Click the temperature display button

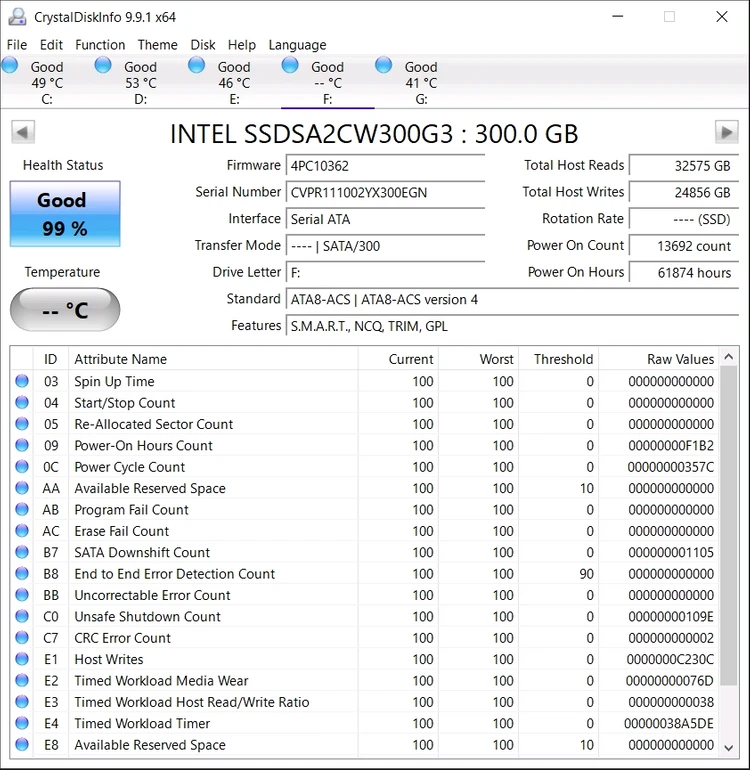[x=65, y=309]
